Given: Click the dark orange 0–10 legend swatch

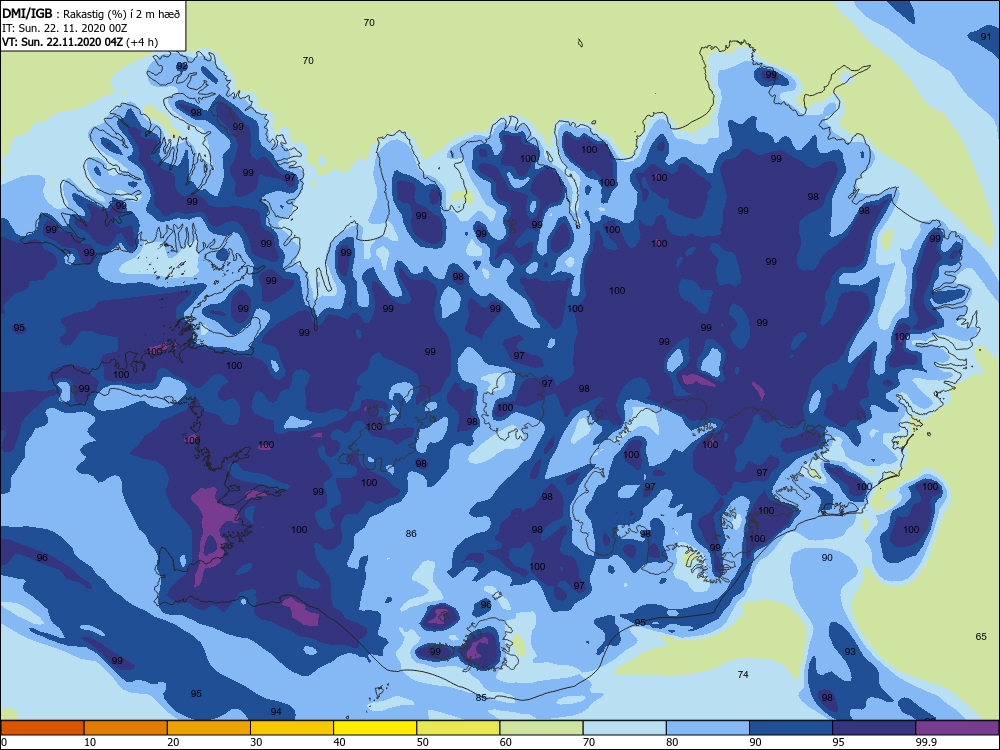Looking at the screenshot, I should tap(42, 728).
